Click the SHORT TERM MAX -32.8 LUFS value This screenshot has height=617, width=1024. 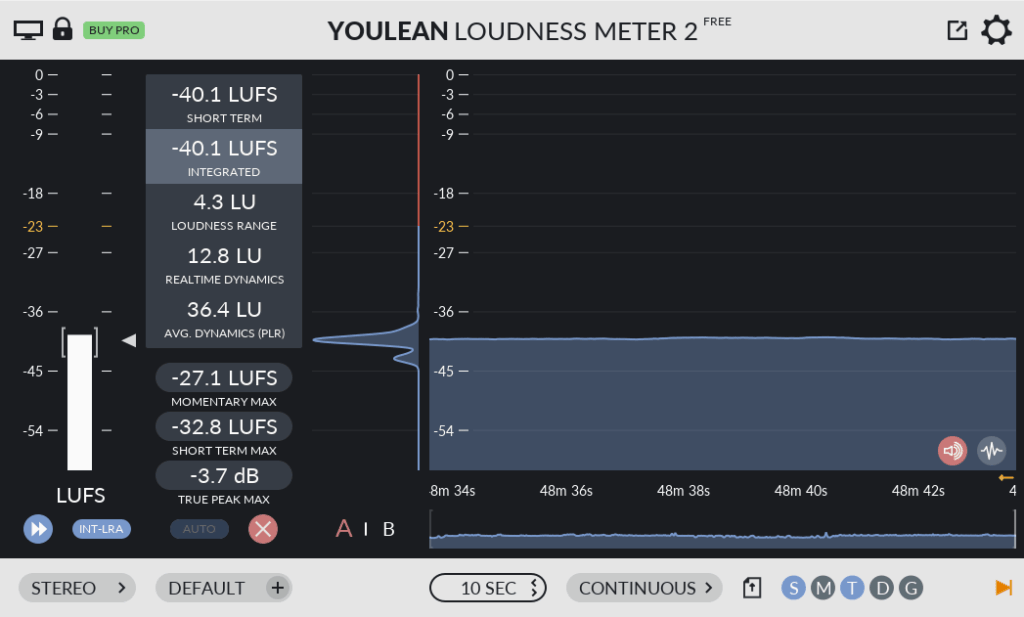click(x=224, y=426)
